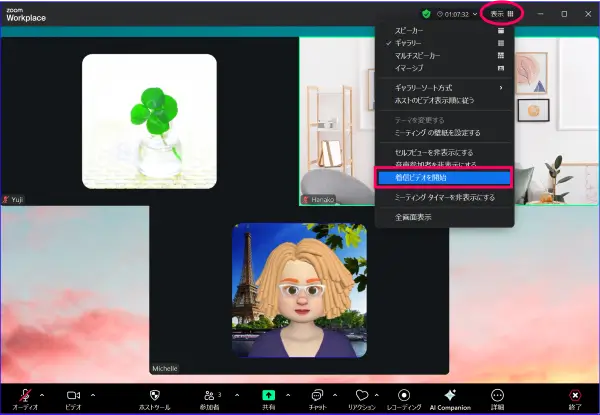Click the Michelle name label
Image resolution: width=600 pixels, height=415 pixels.
coord(165,369)
